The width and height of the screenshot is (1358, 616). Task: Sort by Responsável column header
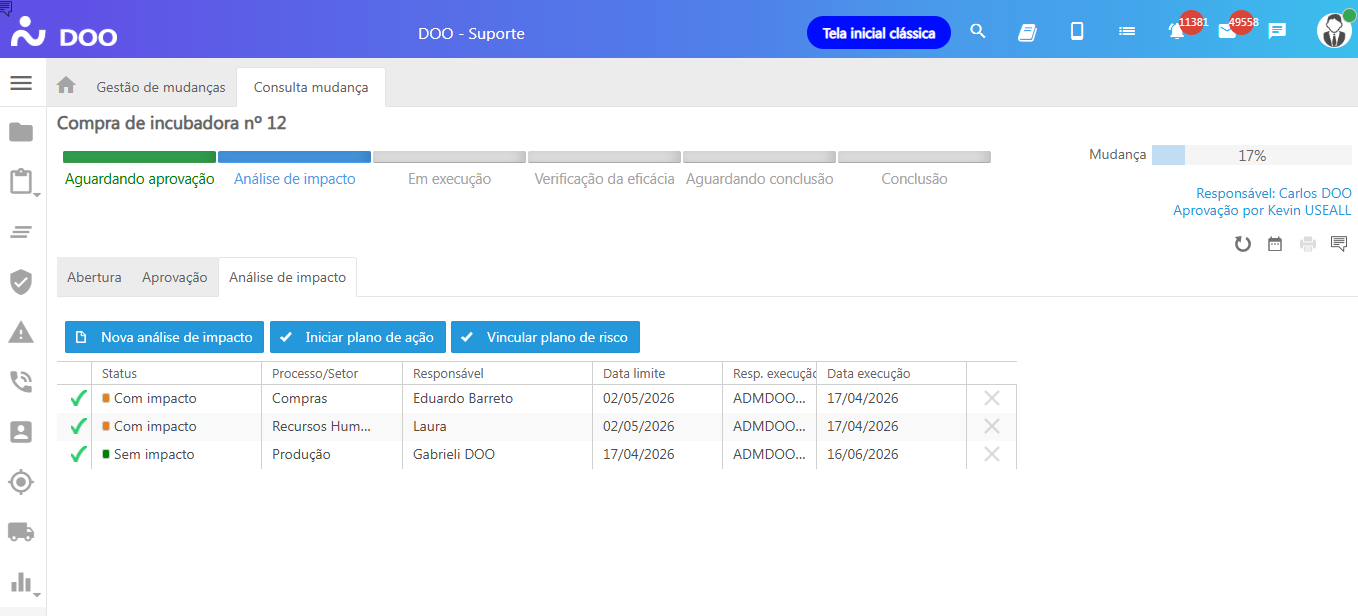coord(497,373)
